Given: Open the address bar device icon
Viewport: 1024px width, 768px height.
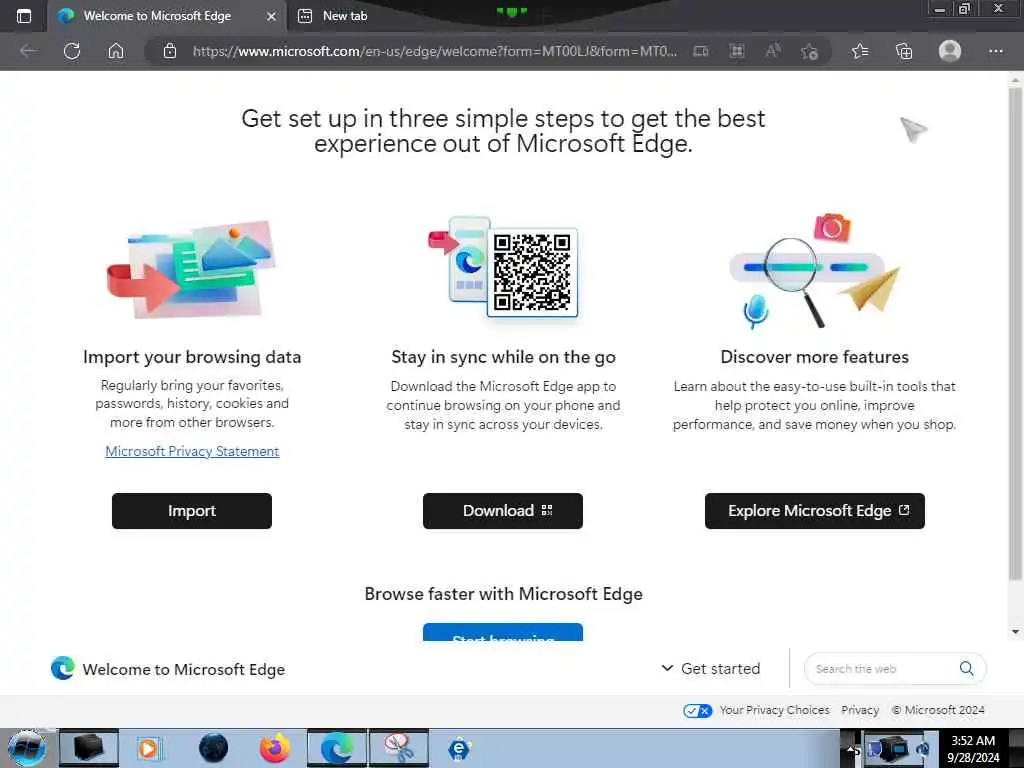Looking at the screenshot, I should click(x=701, y=51).
